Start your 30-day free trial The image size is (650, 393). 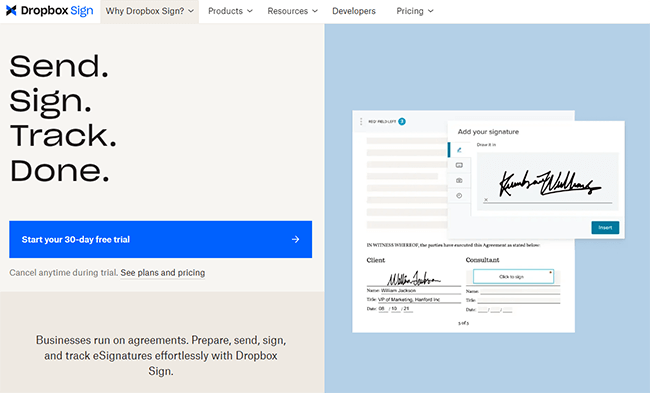pyautogui.click(x=160, y=239)
